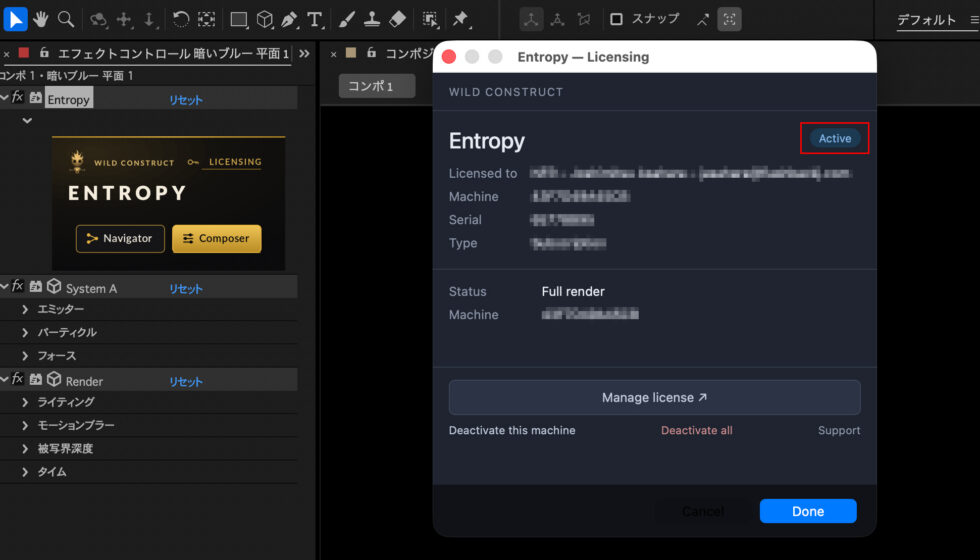Reset the System A effect with リセット
The width and height of the screenshot is (980, 560).
186,289
